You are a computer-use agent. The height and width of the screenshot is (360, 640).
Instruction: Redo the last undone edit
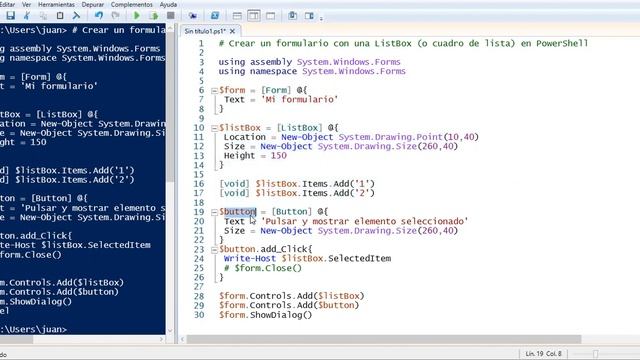(116, 16)
